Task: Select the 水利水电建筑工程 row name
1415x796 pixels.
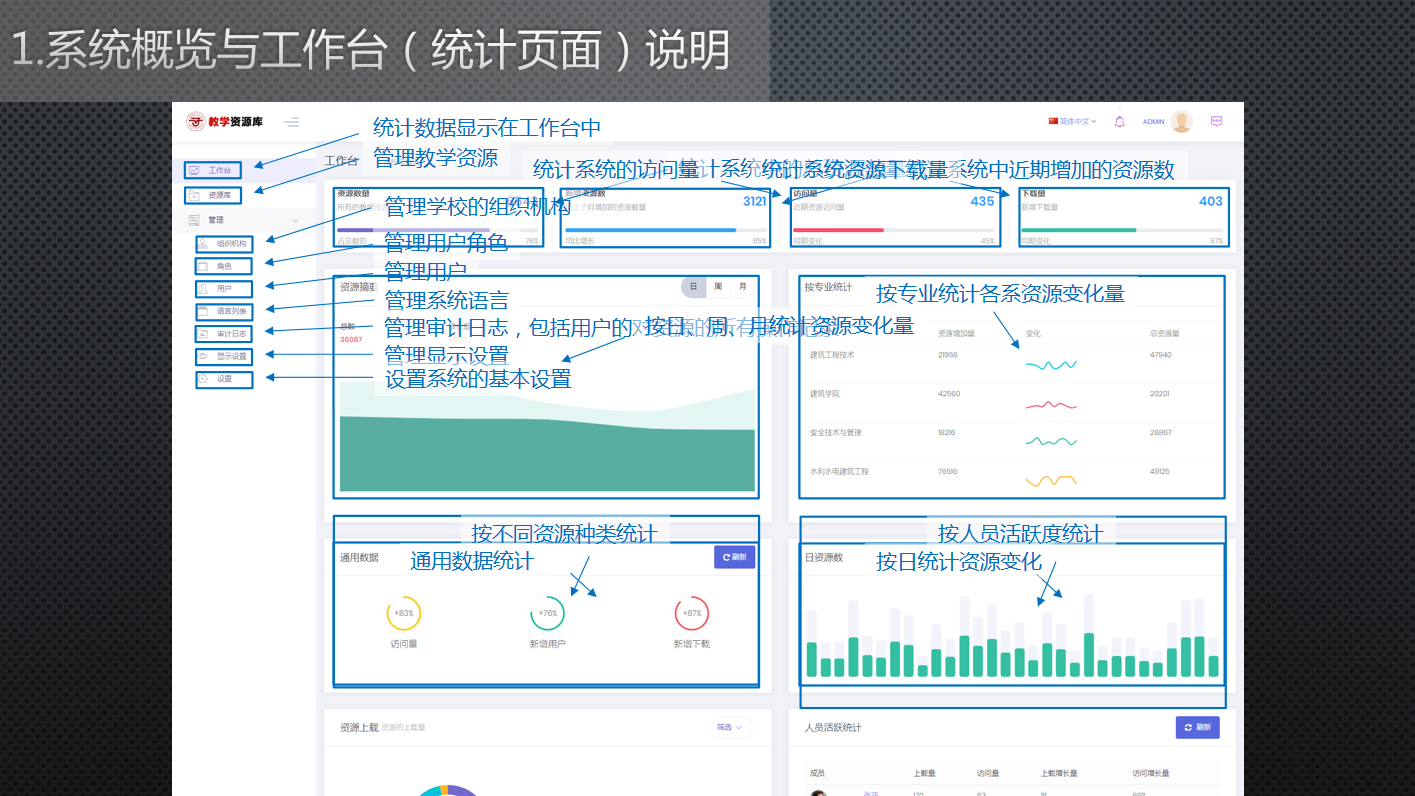Action: tap(839, 471)
